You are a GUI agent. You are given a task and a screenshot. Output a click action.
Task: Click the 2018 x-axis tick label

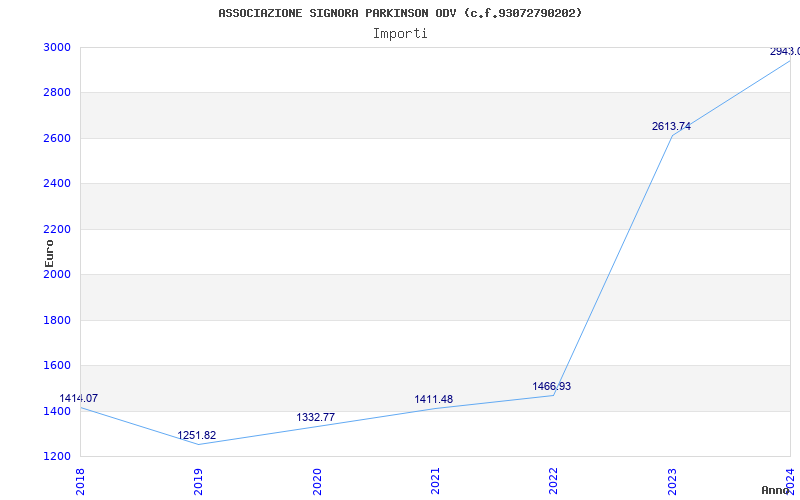pyautogui.click(x=81, y=480)
